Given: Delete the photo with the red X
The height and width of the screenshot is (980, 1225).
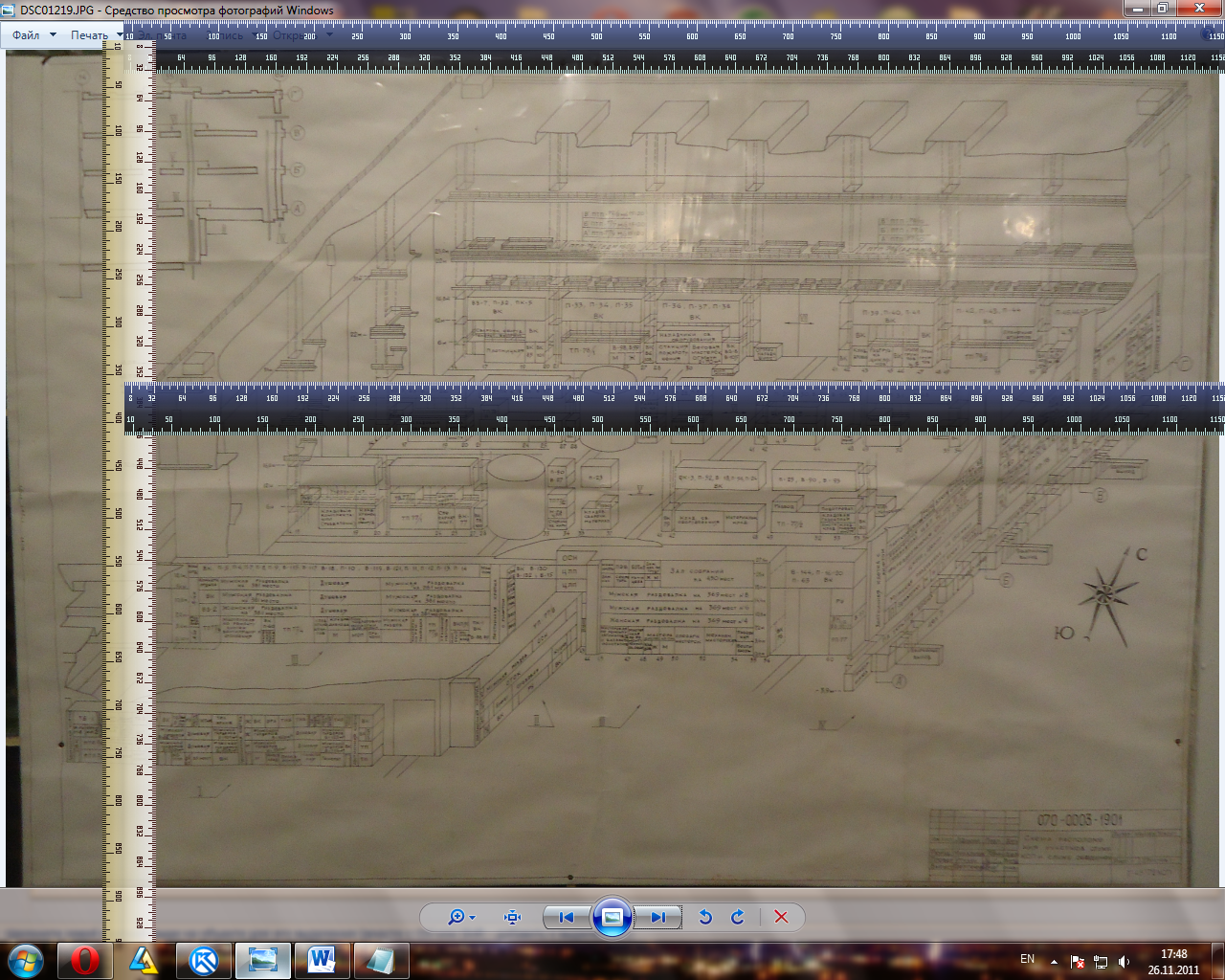Looking at the screenshot, I should [x=781, y=917].
